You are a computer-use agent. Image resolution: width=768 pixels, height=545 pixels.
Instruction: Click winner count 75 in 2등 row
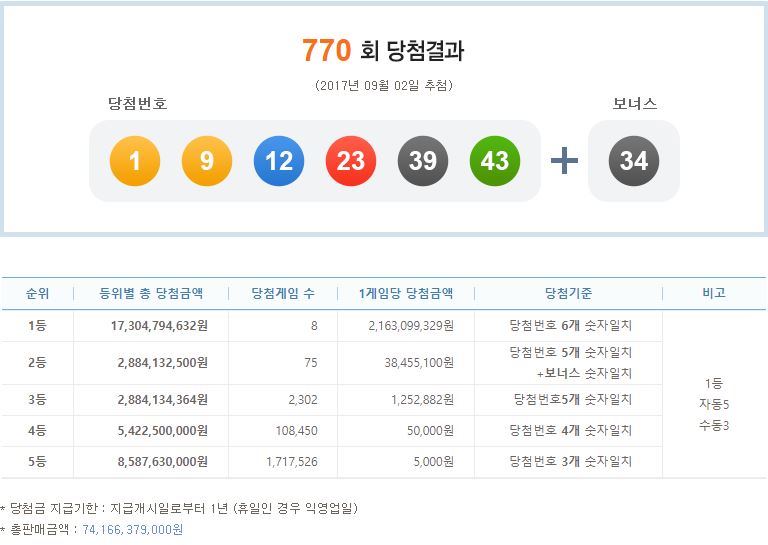pos(311,363)
